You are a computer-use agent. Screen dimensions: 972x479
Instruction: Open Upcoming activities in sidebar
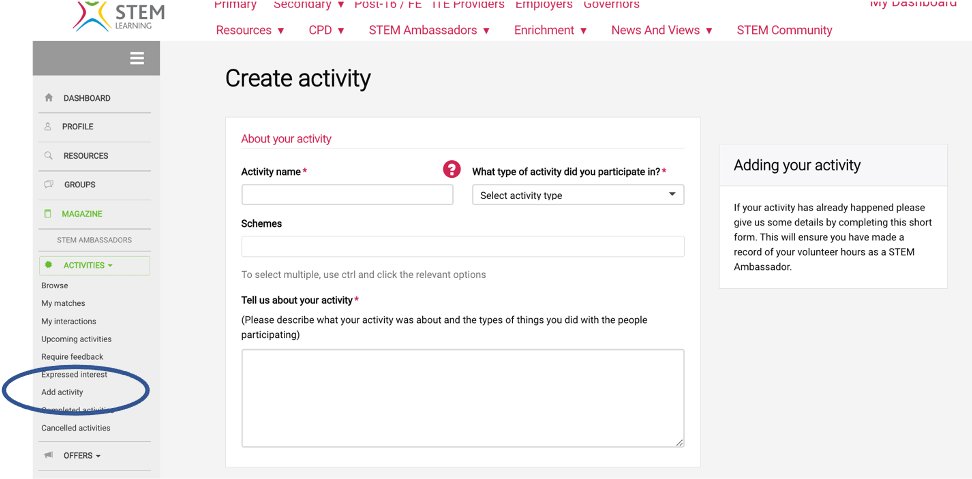(x=76, y=339)
